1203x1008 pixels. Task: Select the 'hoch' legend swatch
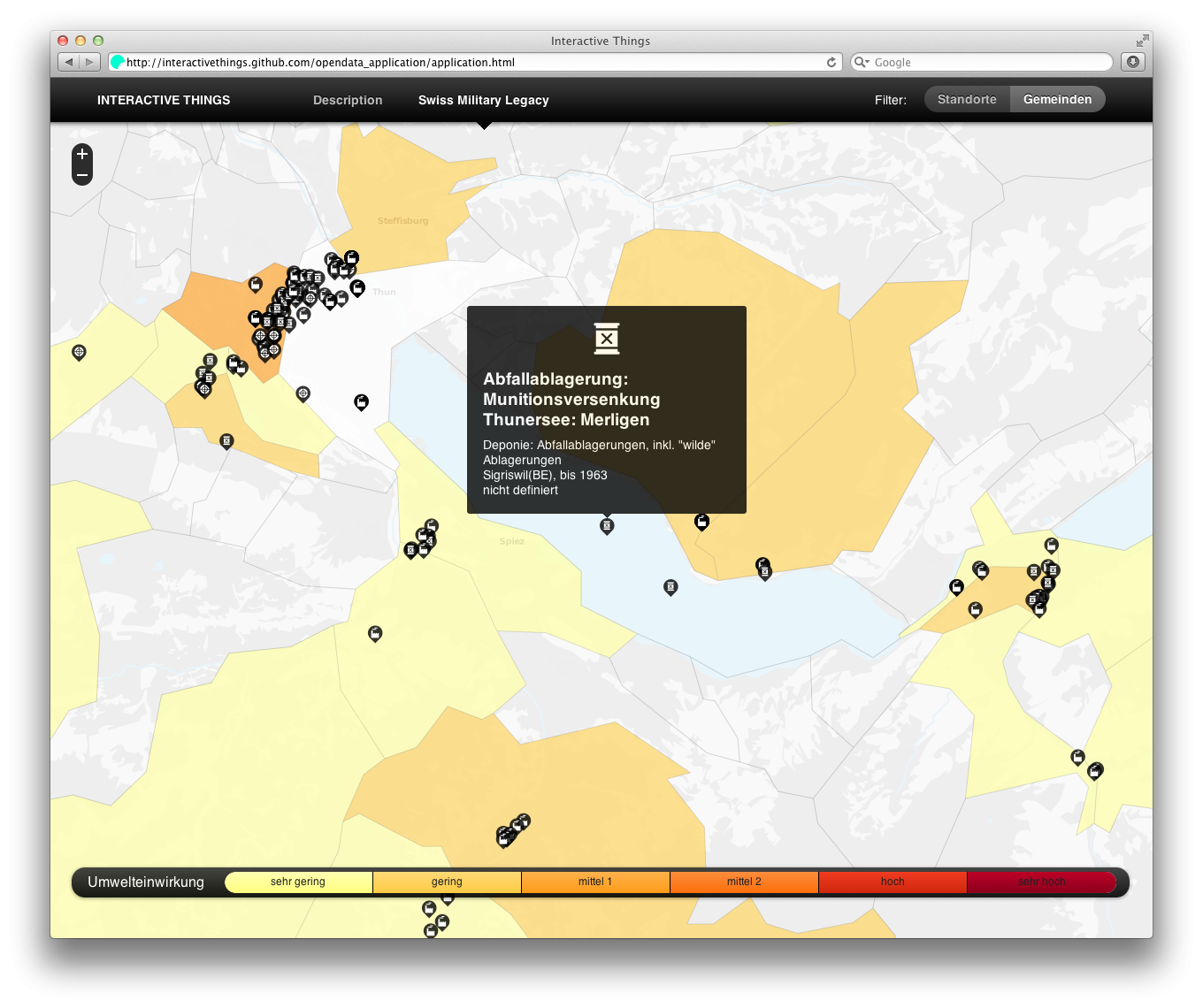point(893,882)
